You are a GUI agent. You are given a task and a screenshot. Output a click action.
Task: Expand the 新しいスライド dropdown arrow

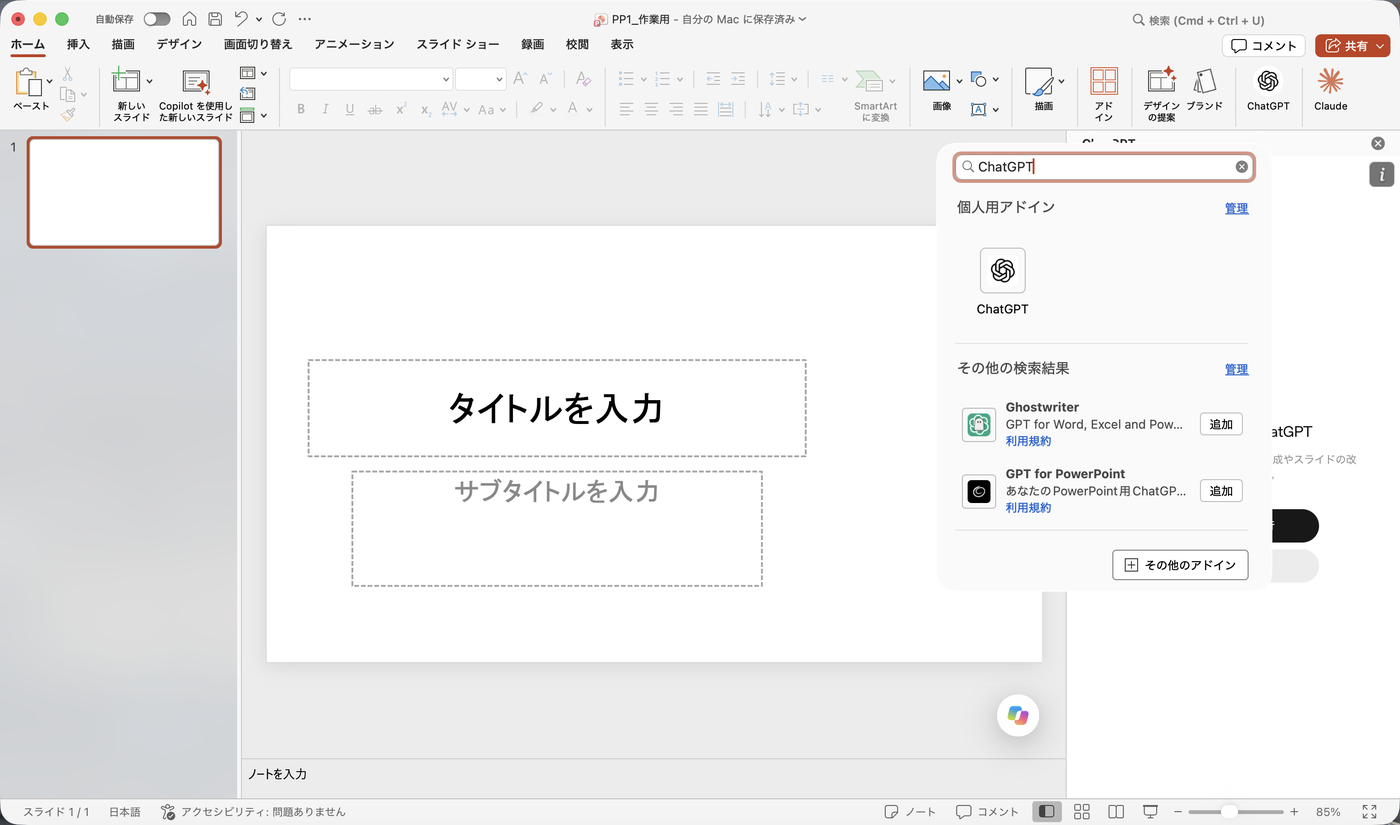click(150, 81)
